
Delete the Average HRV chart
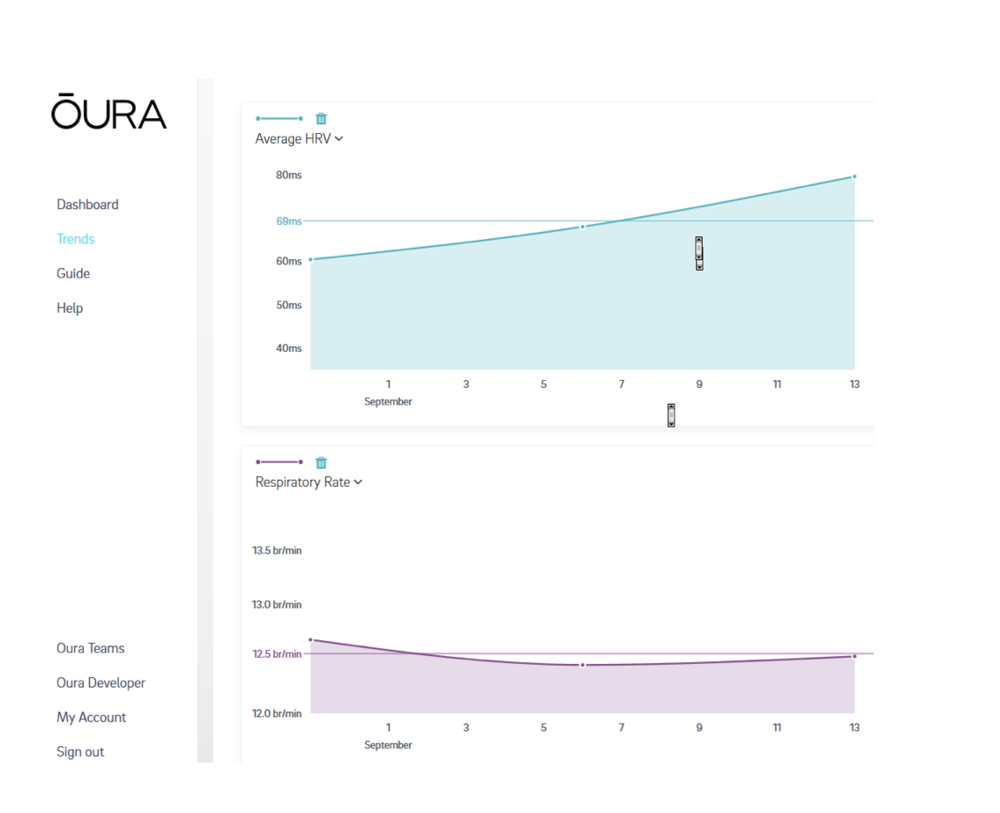(321, 119)
